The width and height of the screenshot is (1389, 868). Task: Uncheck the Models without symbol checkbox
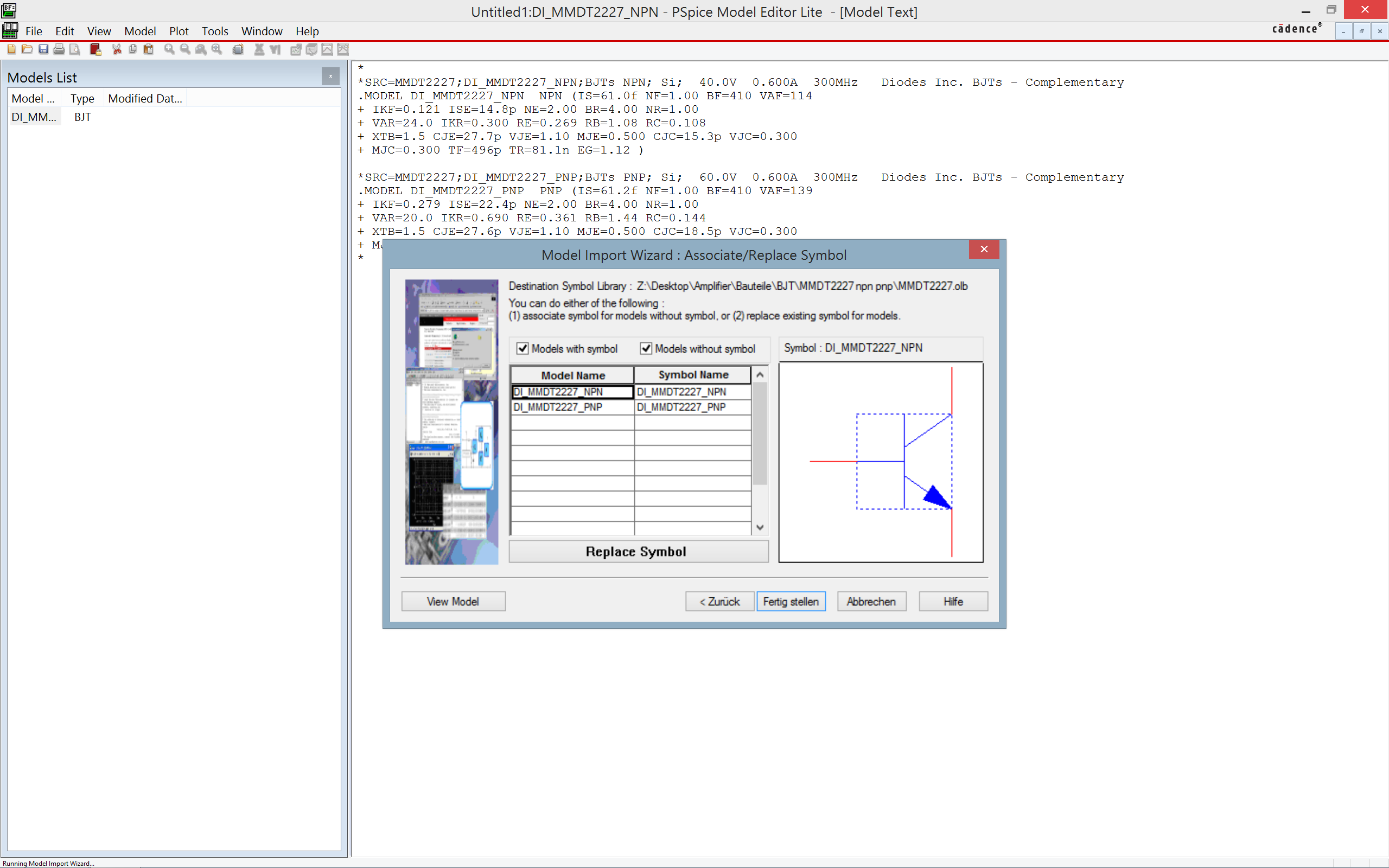pyautogui.click(x=646, y=348)
